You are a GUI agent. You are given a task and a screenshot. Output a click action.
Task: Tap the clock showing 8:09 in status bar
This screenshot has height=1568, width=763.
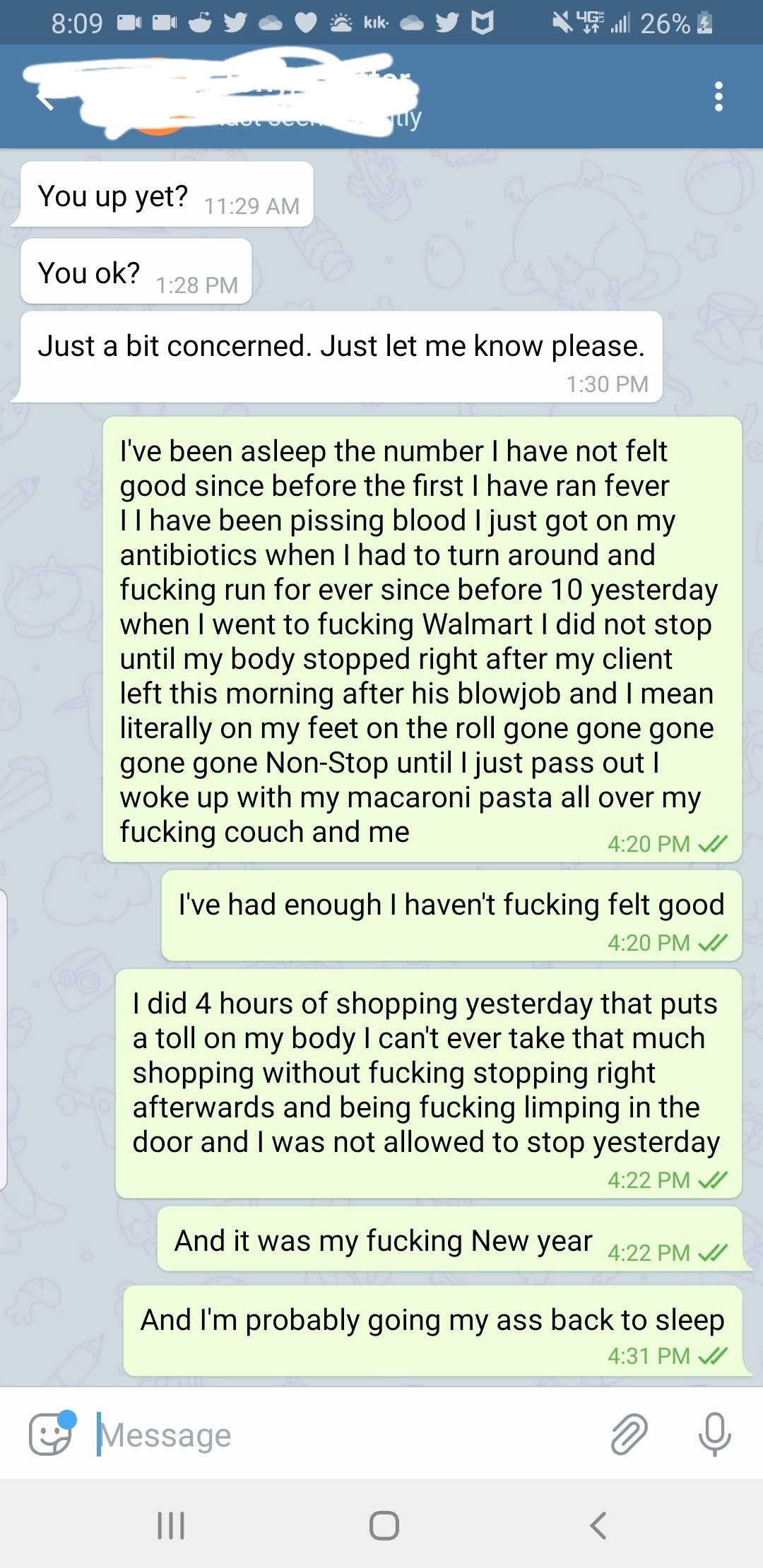tap(77, 23)
